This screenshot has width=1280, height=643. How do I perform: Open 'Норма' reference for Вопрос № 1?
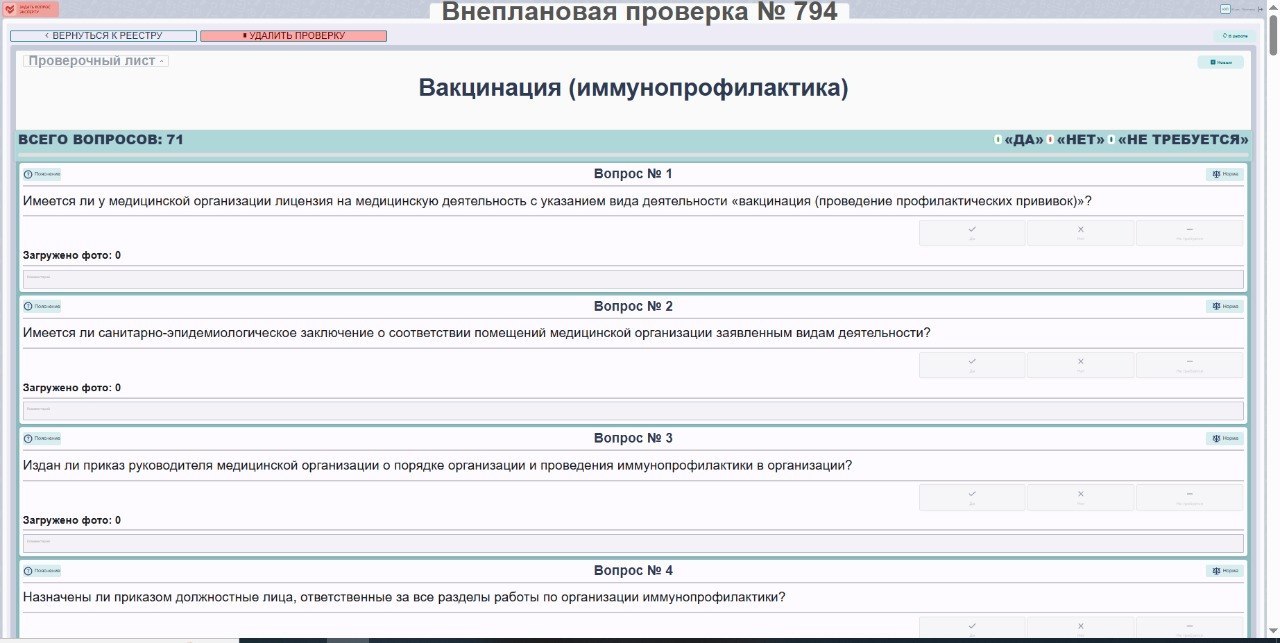1225,174
